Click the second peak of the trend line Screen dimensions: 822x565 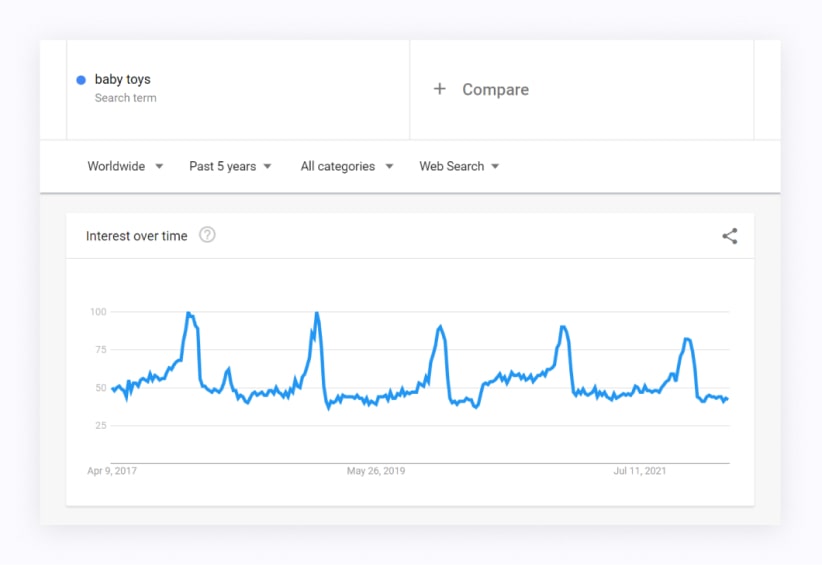[317, 313]
